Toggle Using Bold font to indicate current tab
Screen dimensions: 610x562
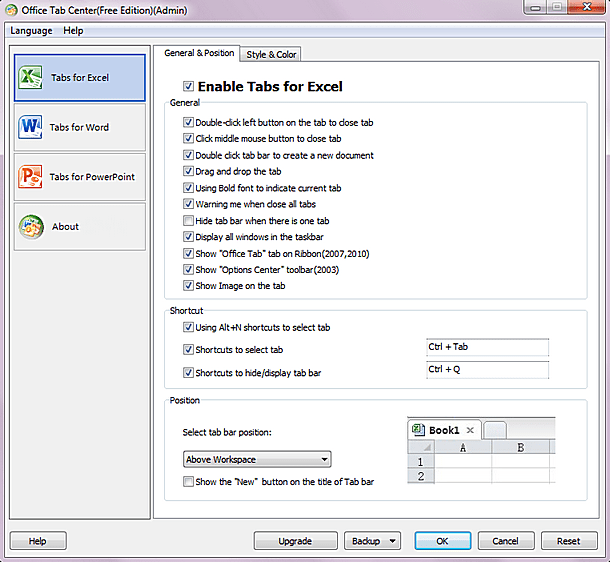(x=188, y=188)
